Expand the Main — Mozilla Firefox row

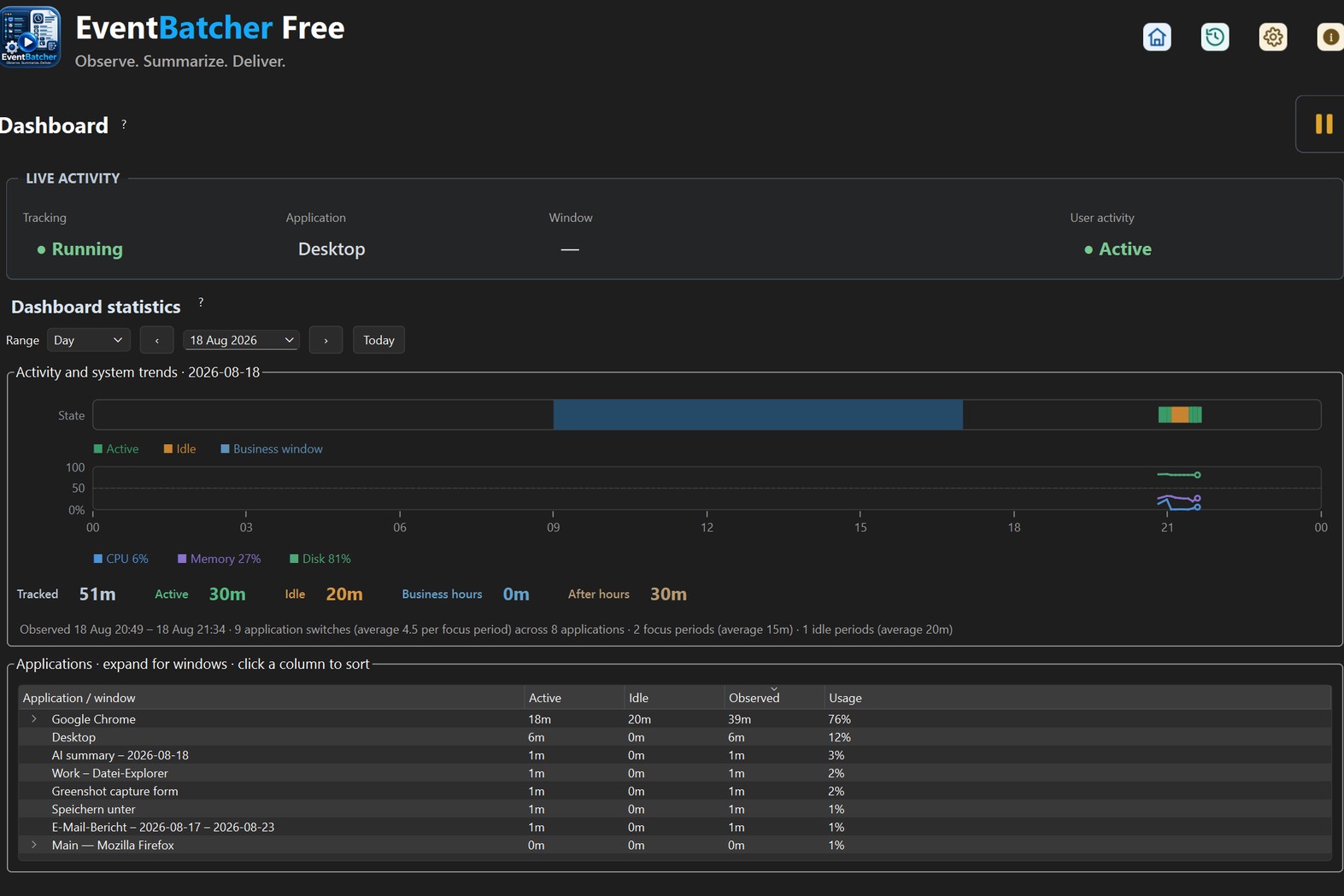pyautogui.click(x=34, y=845)
